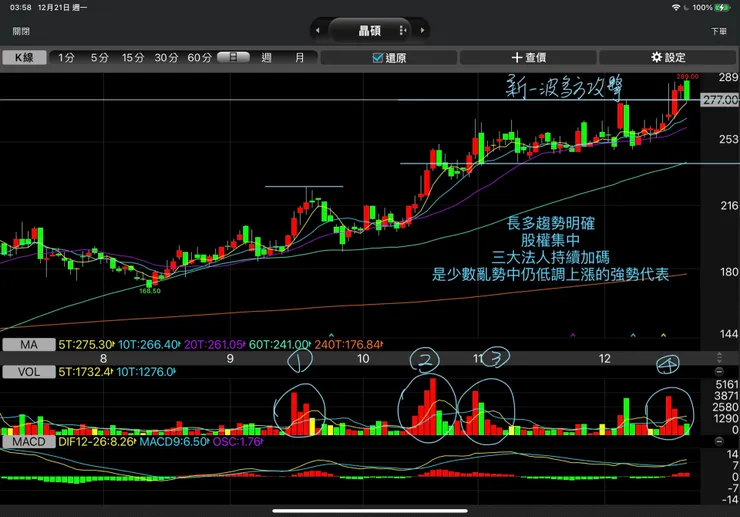Viewport: 740px width, 517px height.
Task: Tap the -14 MACD axis label
Action: [730, 500]
